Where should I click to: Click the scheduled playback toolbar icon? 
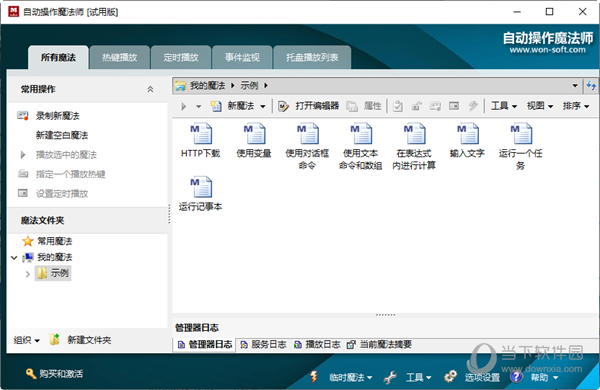click(454, 106)
